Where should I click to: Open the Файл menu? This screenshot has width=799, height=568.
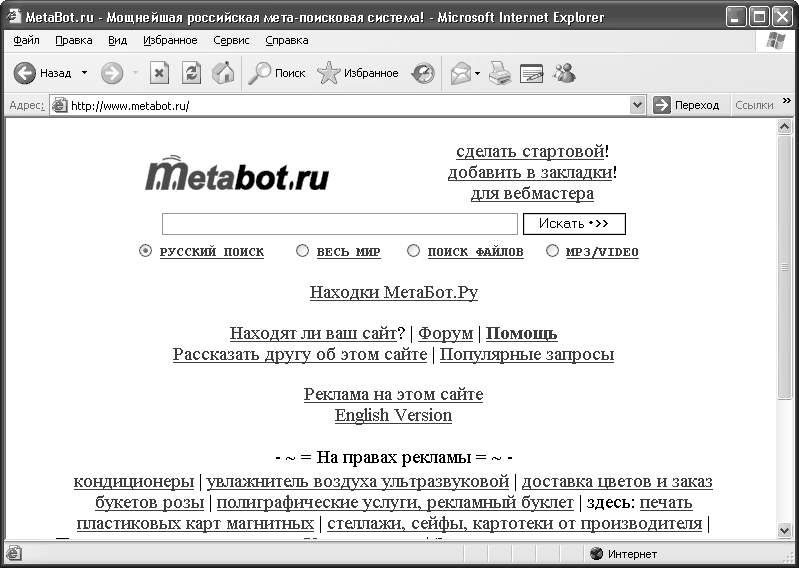point(26,41)
